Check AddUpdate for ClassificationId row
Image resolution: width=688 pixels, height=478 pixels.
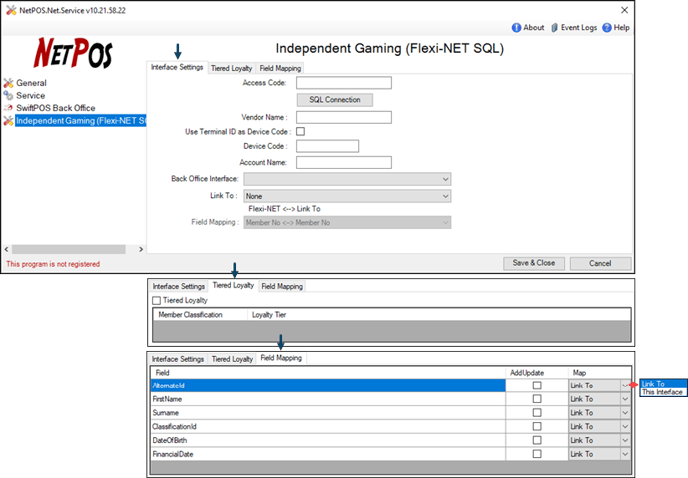click(537, 426)
